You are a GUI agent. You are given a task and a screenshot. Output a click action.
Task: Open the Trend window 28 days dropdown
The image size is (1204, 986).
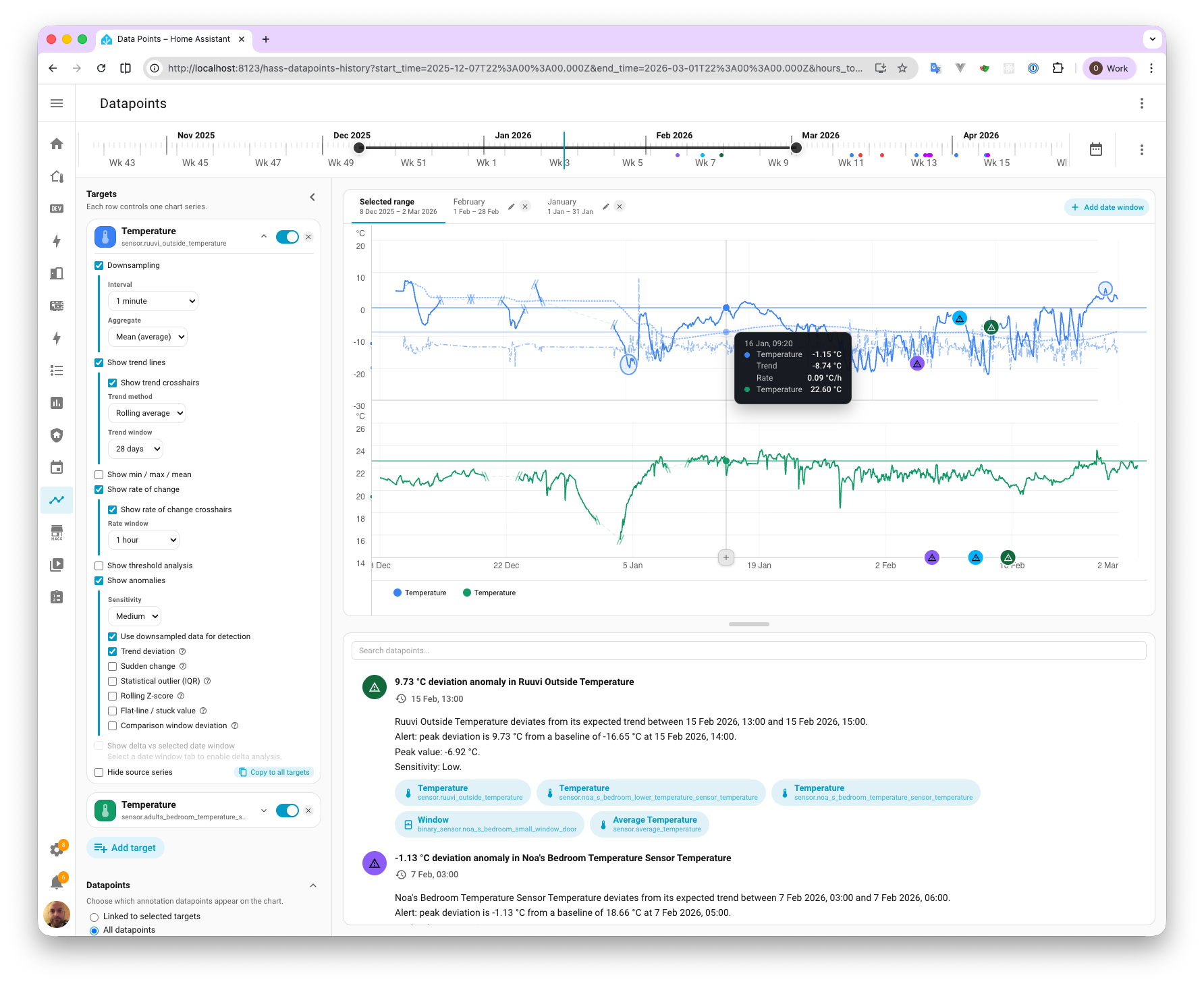pyautogui.click(x=136, y=449)
